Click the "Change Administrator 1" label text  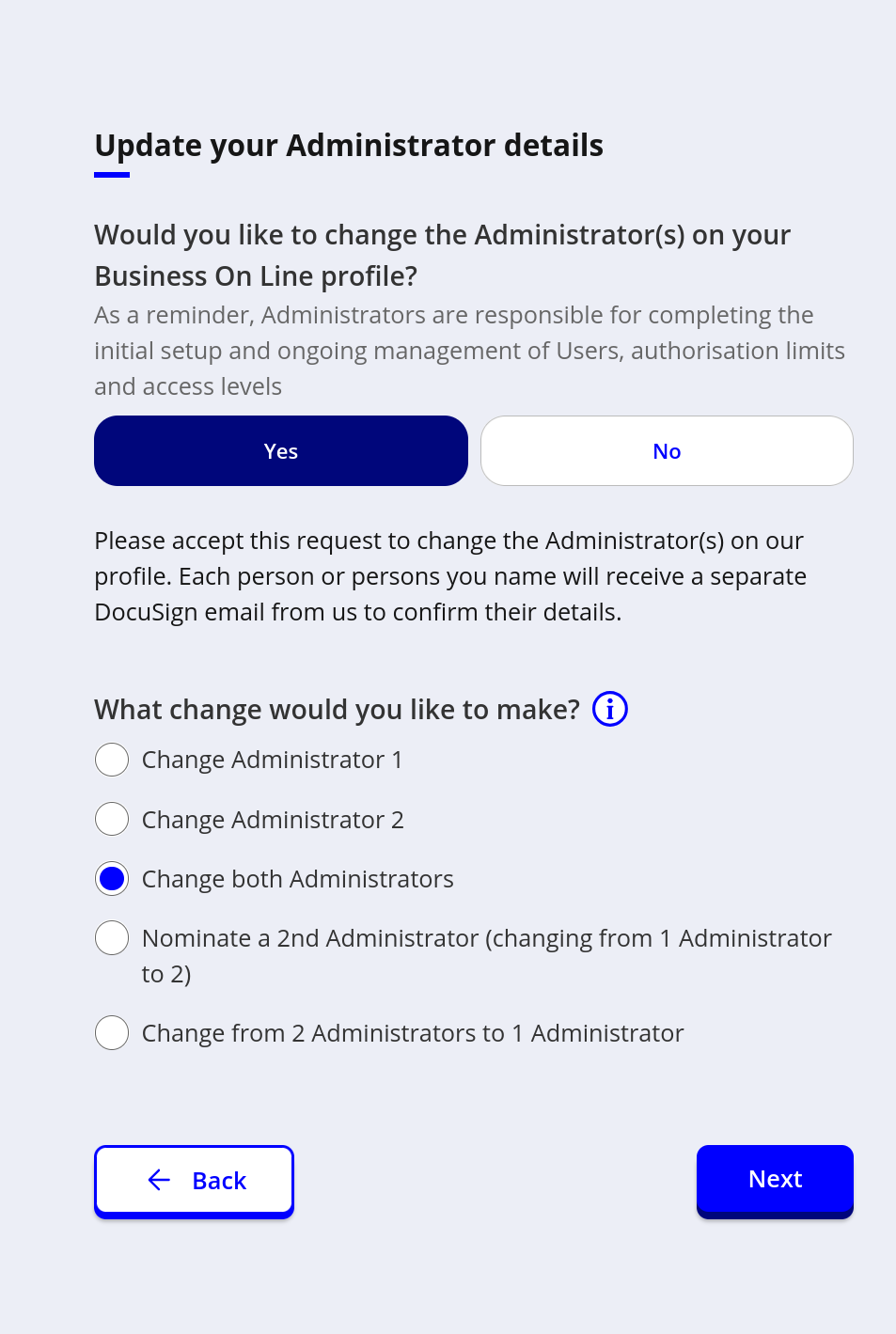[x=272, y=760]
